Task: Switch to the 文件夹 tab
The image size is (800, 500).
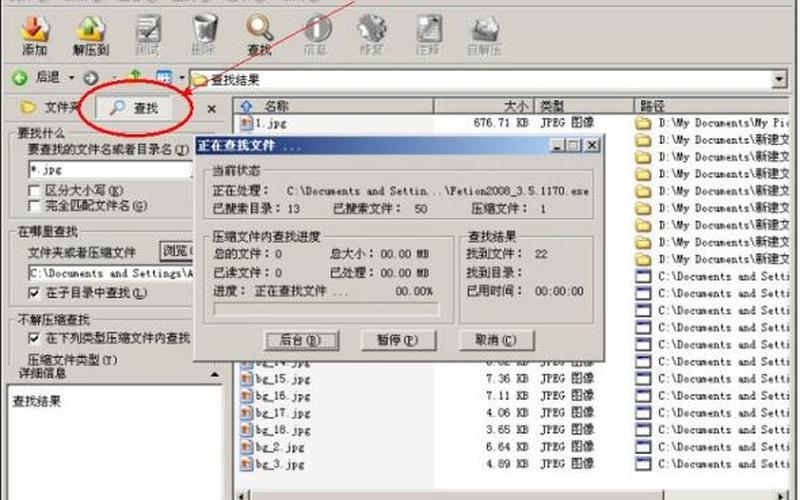Action: point(49,108)
